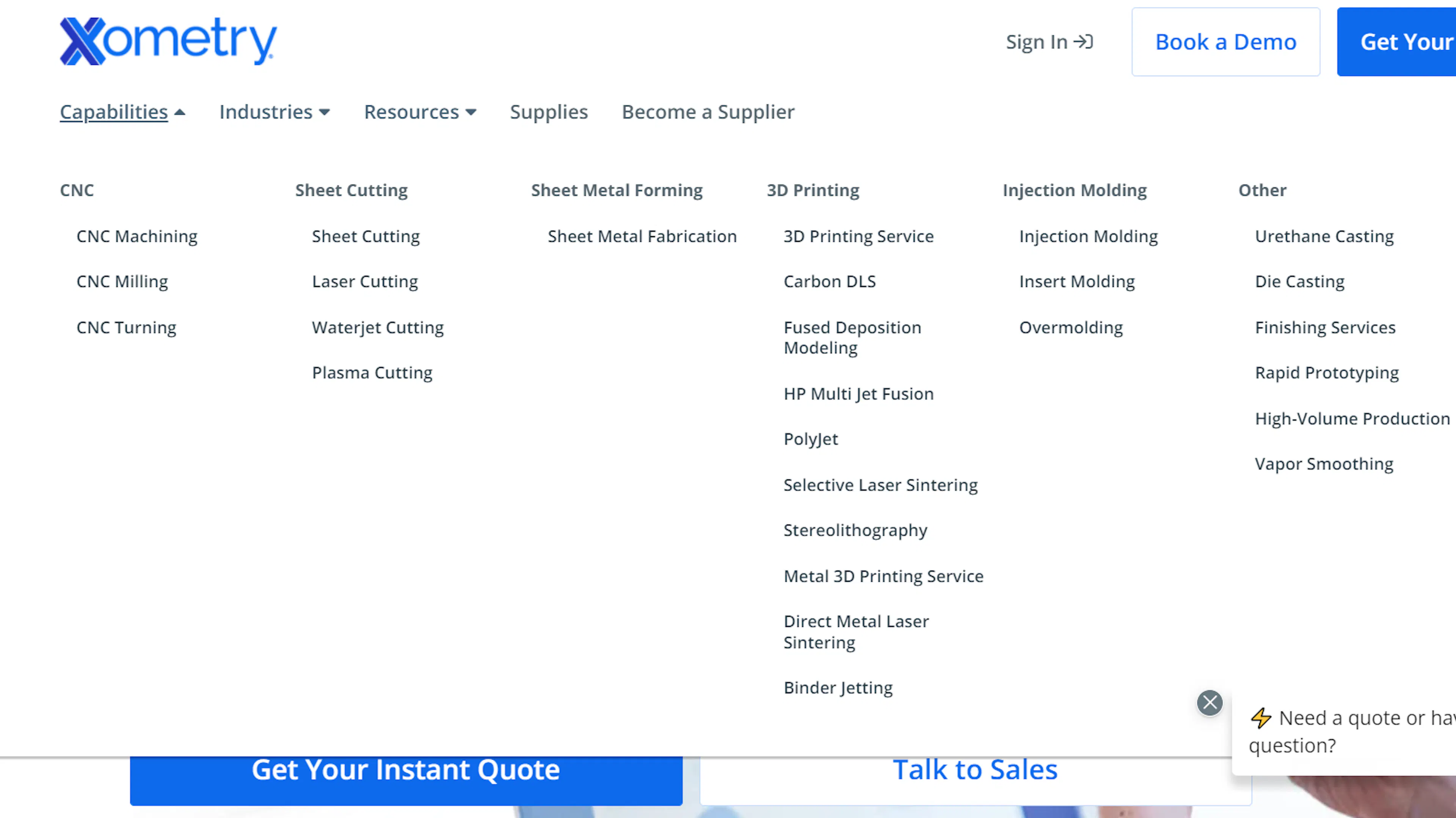
Task: Open Waterjet Cutting link
Action: 378,327
